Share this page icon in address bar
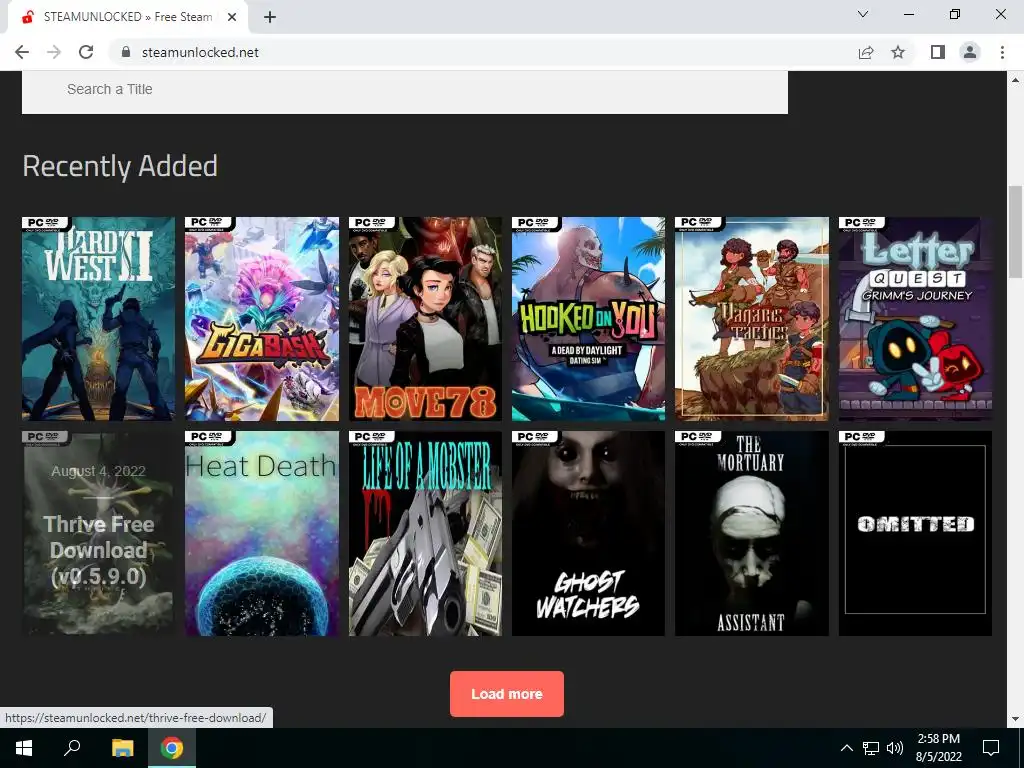The image size is (1024, 768). click(x=866, y=52)
